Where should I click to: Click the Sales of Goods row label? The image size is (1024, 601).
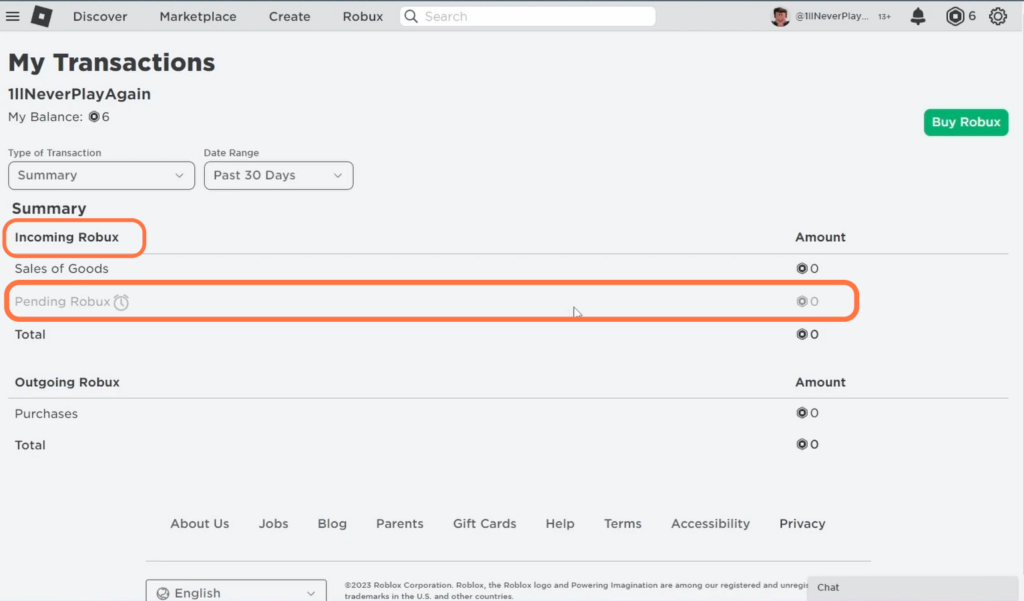click(61, 268)
